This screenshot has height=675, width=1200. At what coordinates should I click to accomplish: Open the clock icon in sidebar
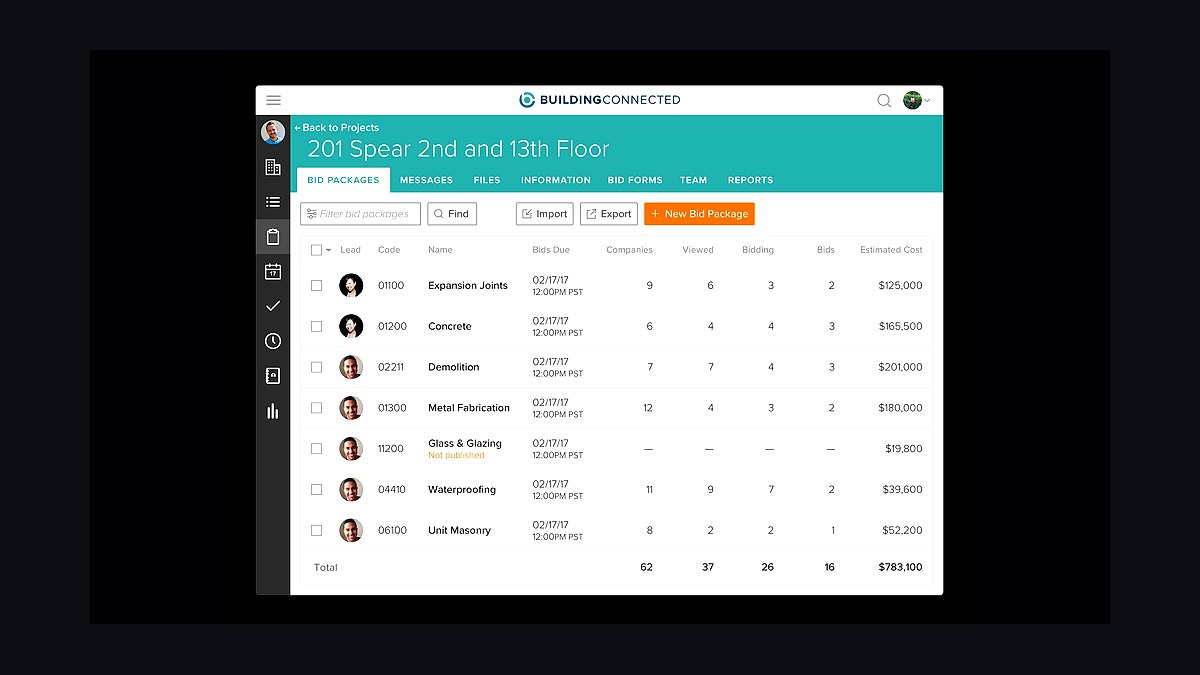[x=273, y=341]
